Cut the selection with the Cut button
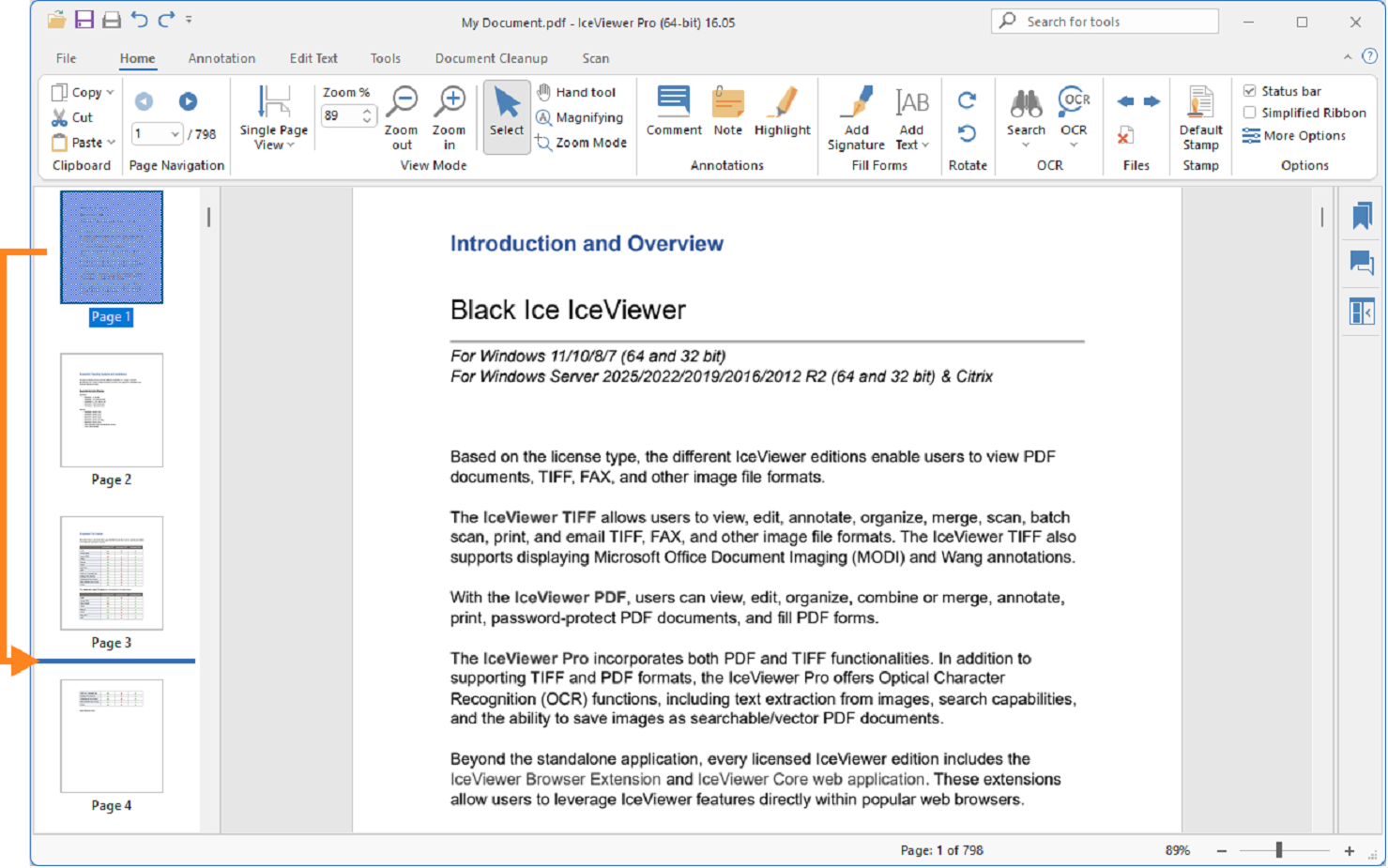This screenshot has width=1388, height=868. (72, 117)
